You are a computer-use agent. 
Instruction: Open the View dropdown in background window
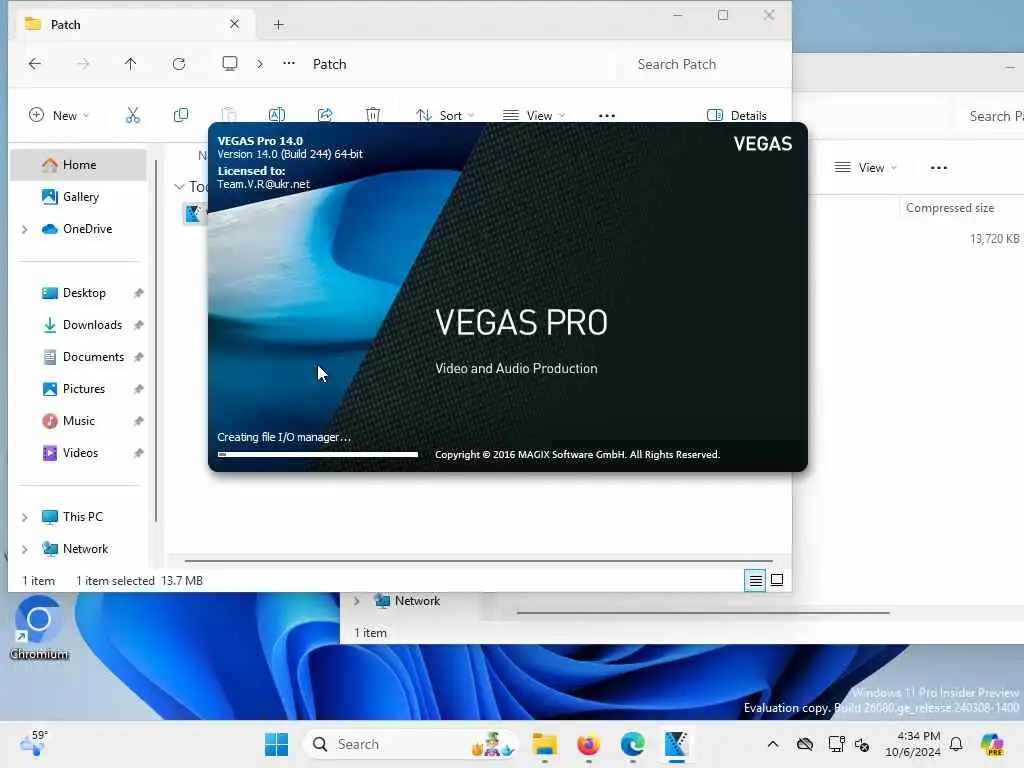tap(866, 168)
